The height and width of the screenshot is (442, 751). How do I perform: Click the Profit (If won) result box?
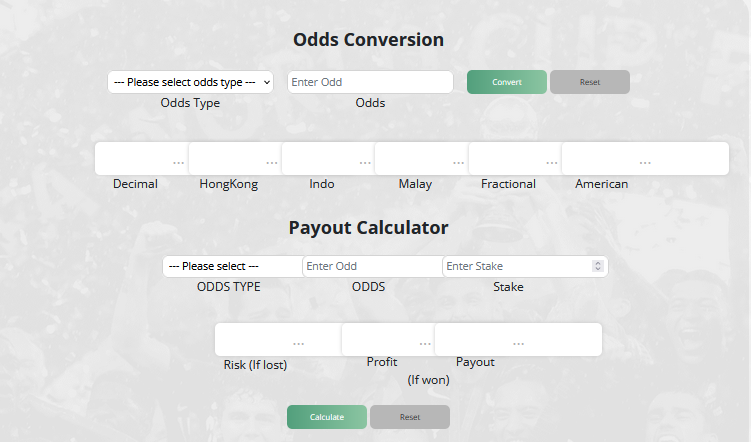click(x=387, y=340)
